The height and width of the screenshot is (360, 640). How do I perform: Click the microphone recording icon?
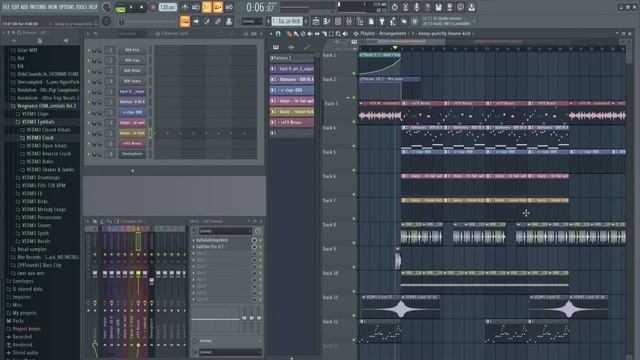[x=416, y=7]
